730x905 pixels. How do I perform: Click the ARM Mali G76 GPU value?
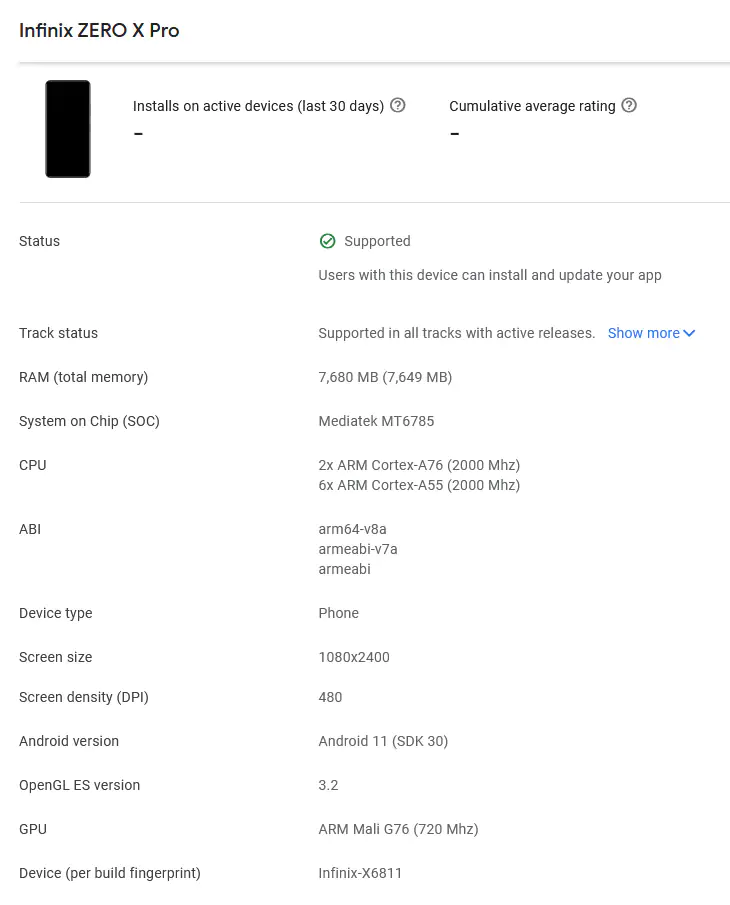click(398, 829)
